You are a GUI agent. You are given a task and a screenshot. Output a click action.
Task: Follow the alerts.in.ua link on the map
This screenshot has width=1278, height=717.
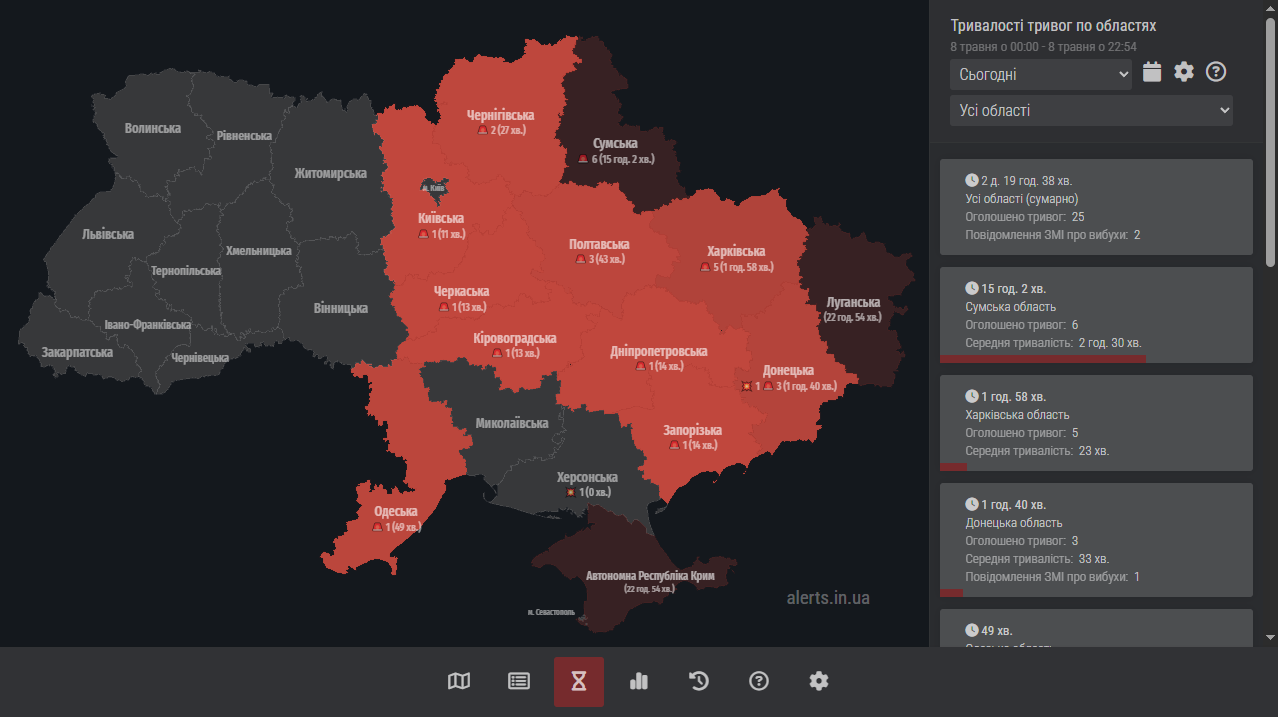pyautogui.click(x=828, y=598)
